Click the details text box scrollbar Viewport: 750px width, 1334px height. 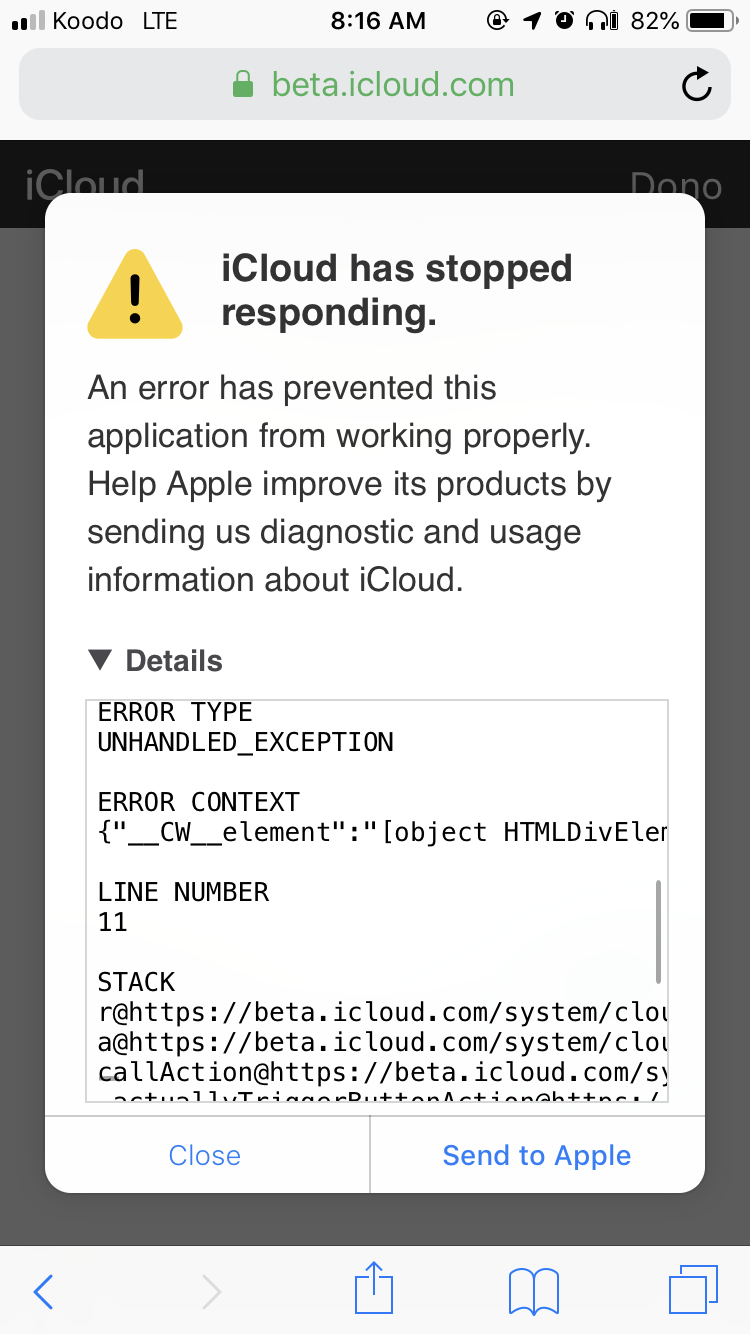658,931
